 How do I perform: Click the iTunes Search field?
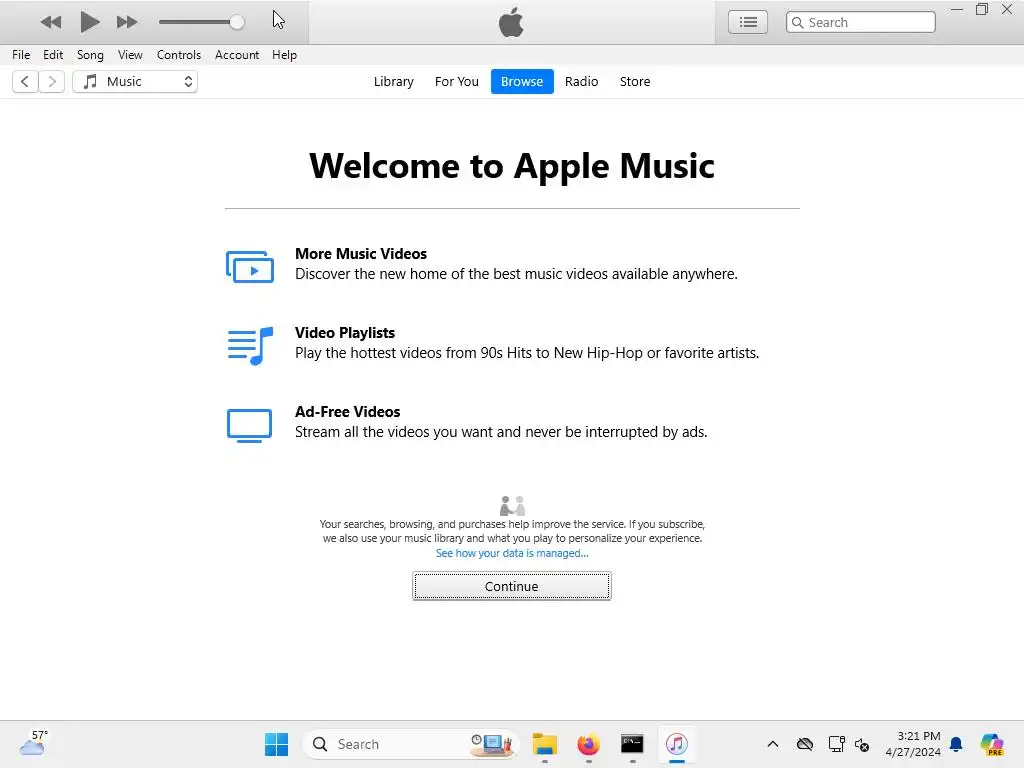[861, 22]
